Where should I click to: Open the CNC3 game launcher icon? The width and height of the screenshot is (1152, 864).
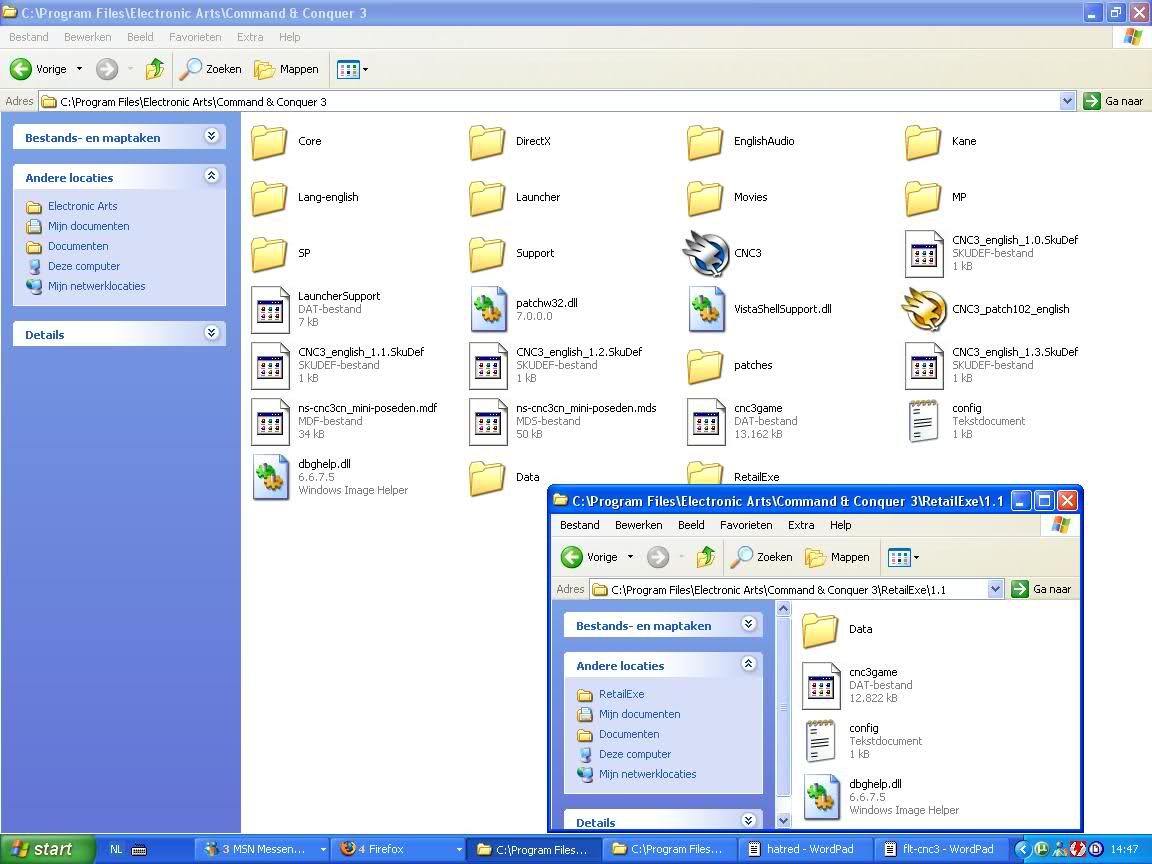click(x=706, y=254)
